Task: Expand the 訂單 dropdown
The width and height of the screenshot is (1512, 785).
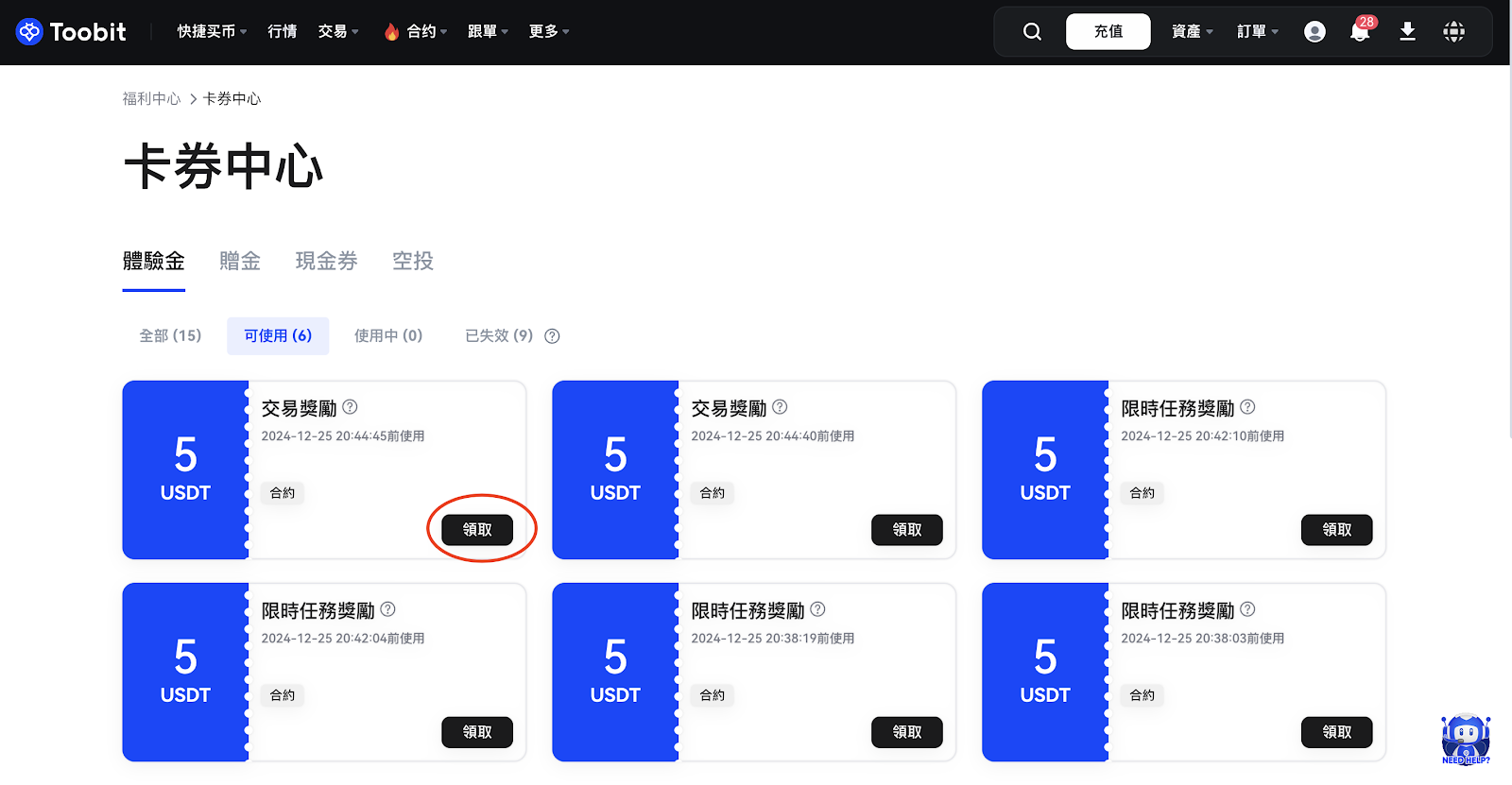Action: point(1258,32)
